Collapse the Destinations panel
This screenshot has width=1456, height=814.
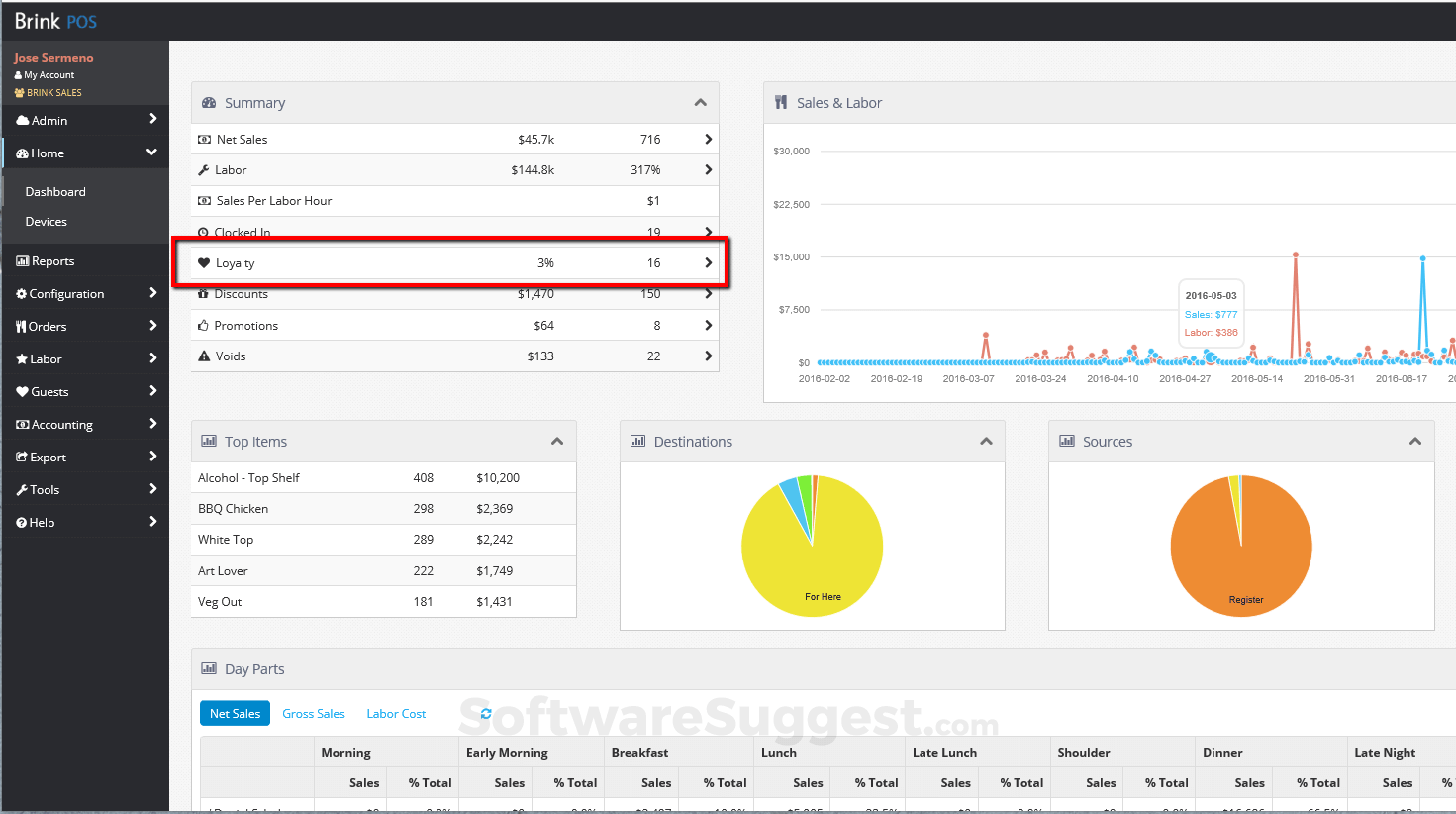click(986, 442)
